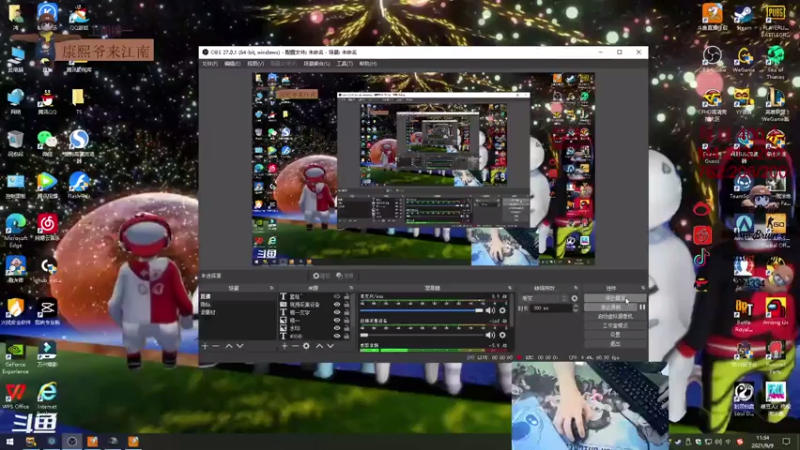Remove the selected scene with the minus icon
The width and height of the screenshot is (800, 450).
216,346
